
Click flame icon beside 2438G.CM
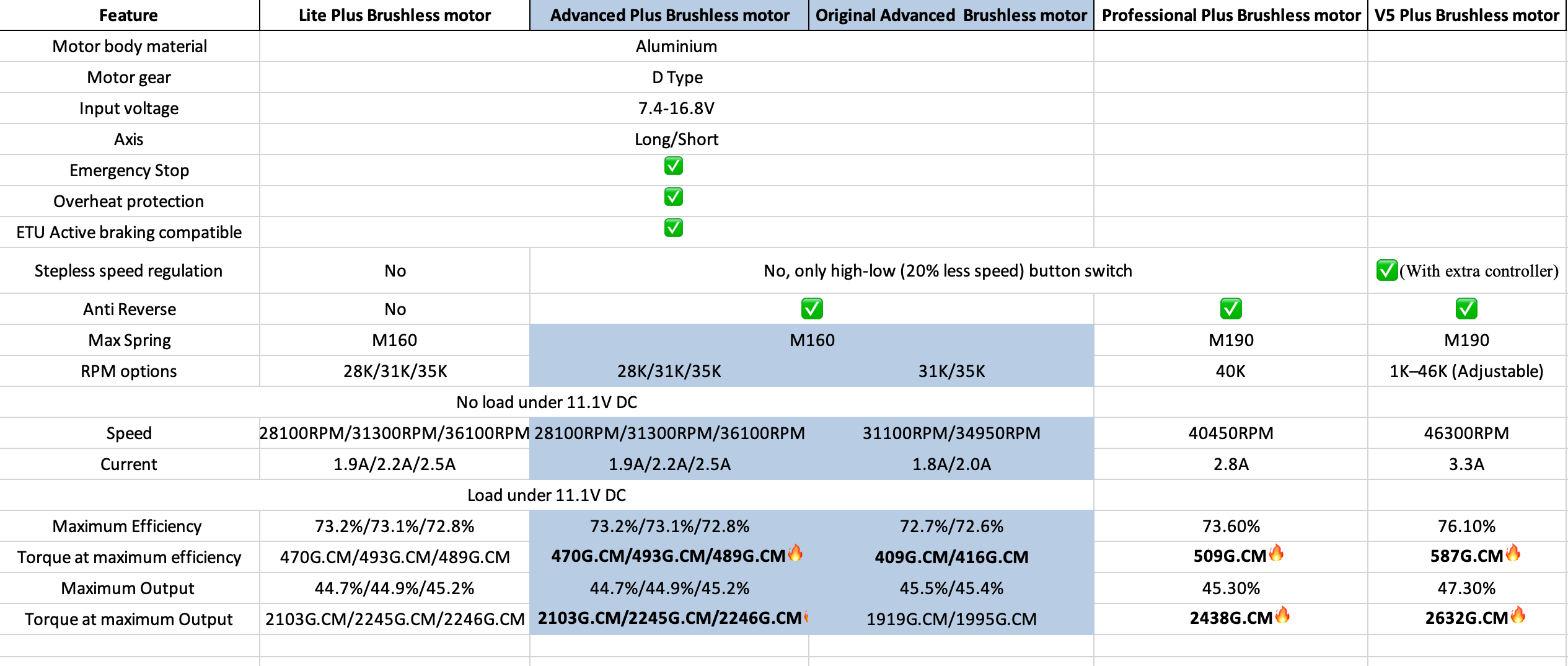(1282, 615)
